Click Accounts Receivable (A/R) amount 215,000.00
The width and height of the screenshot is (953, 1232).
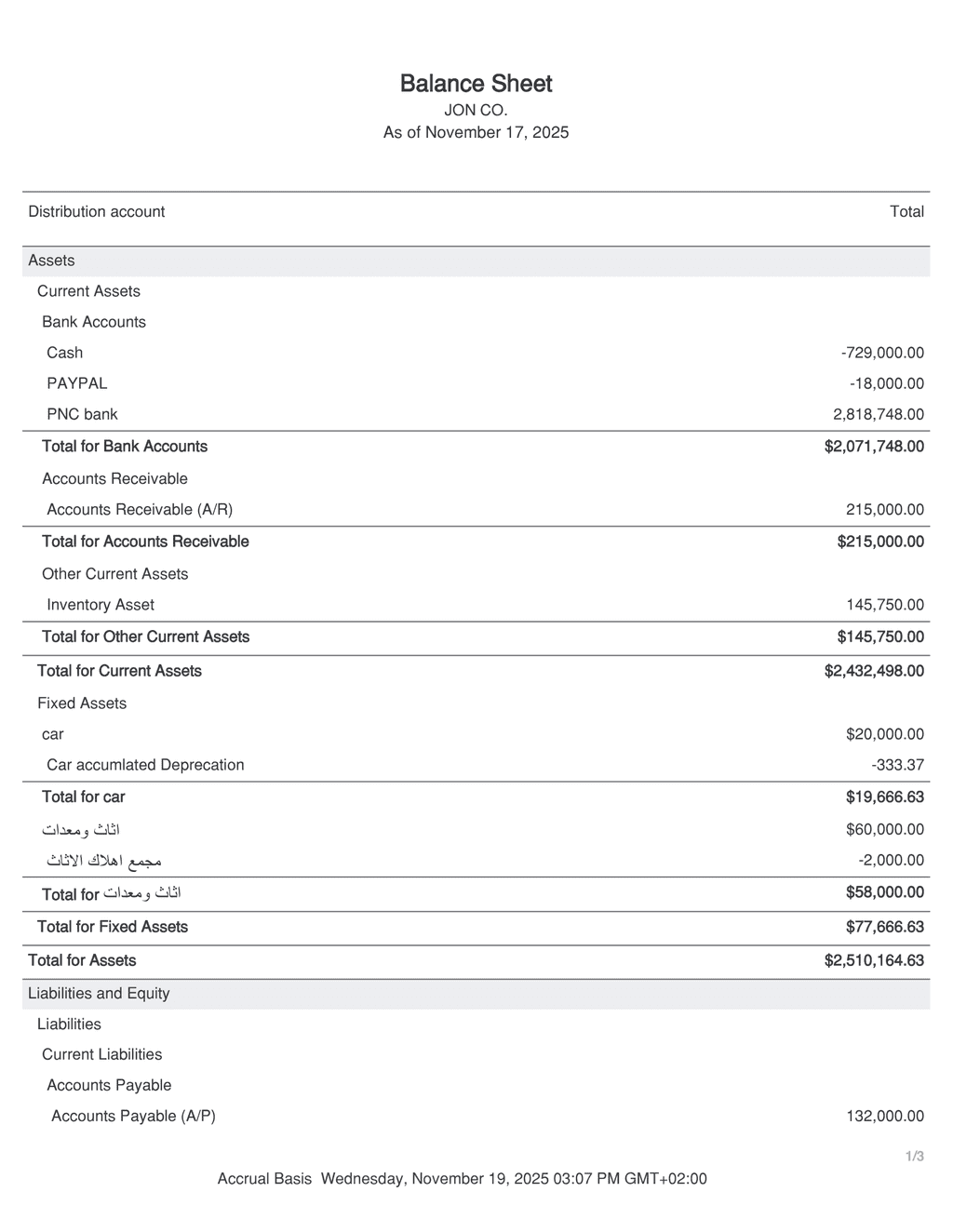coord(885,510)
